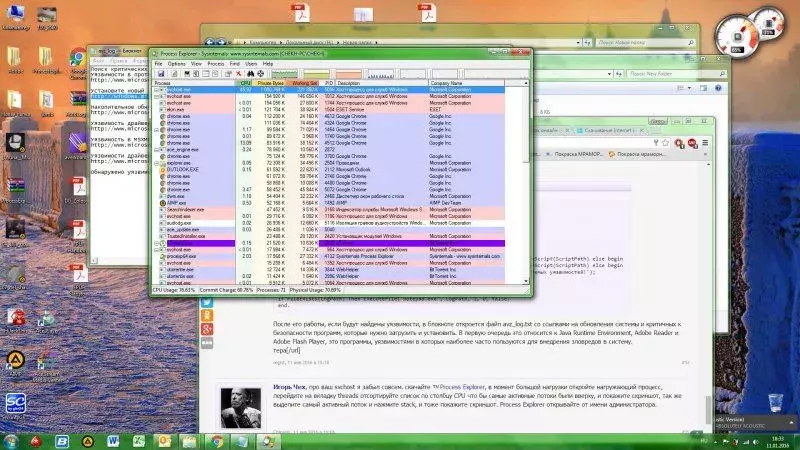Open the Файл menu in Notepad
Viewport: 800px width, 450px height.
click(98, 60)
